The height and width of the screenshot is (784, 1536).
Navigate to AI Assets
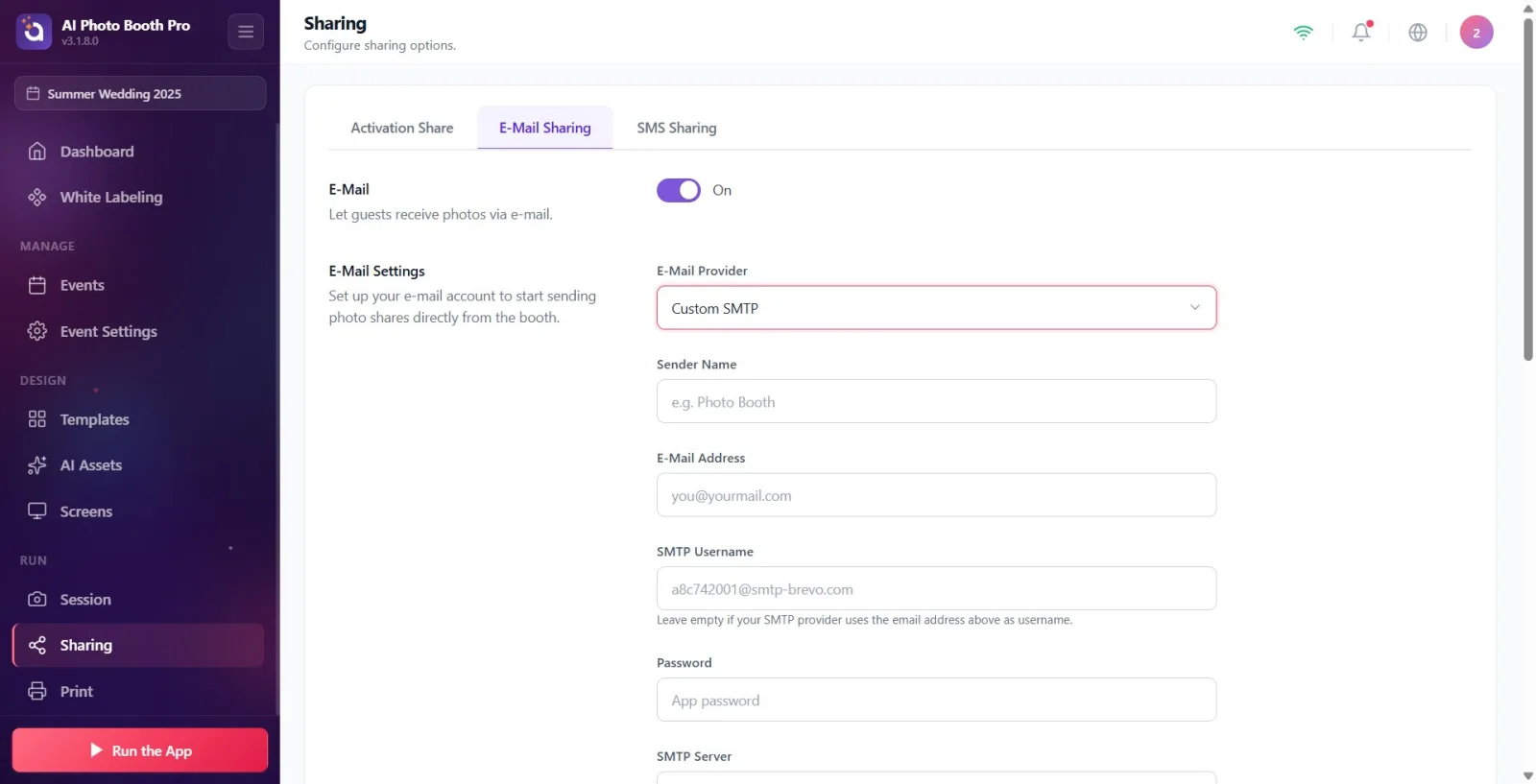(138, 465)
